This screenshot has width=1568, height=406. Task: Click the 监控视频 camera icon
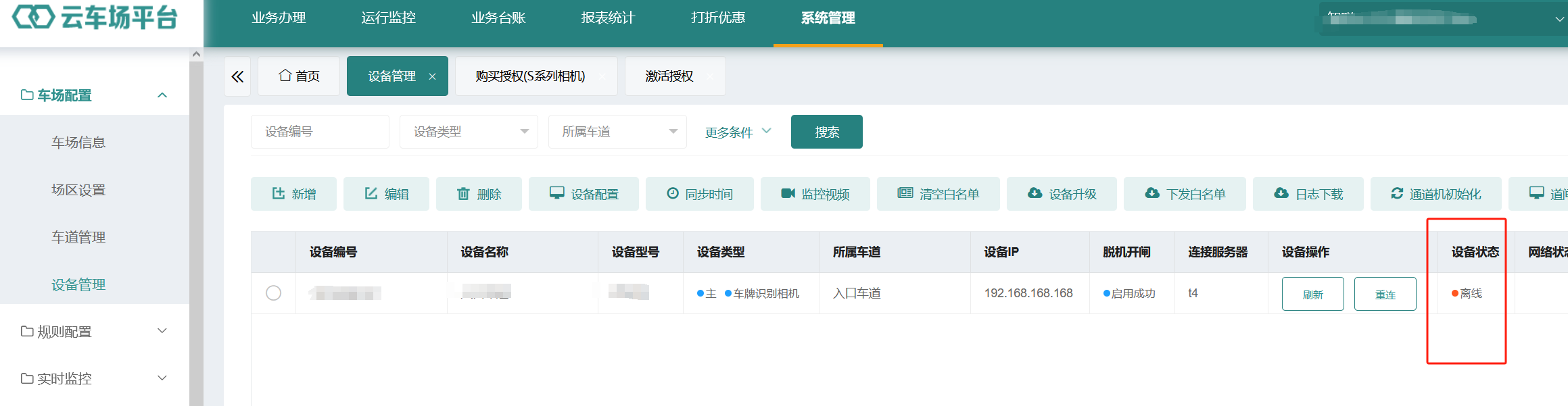click(x=788, y=193)
